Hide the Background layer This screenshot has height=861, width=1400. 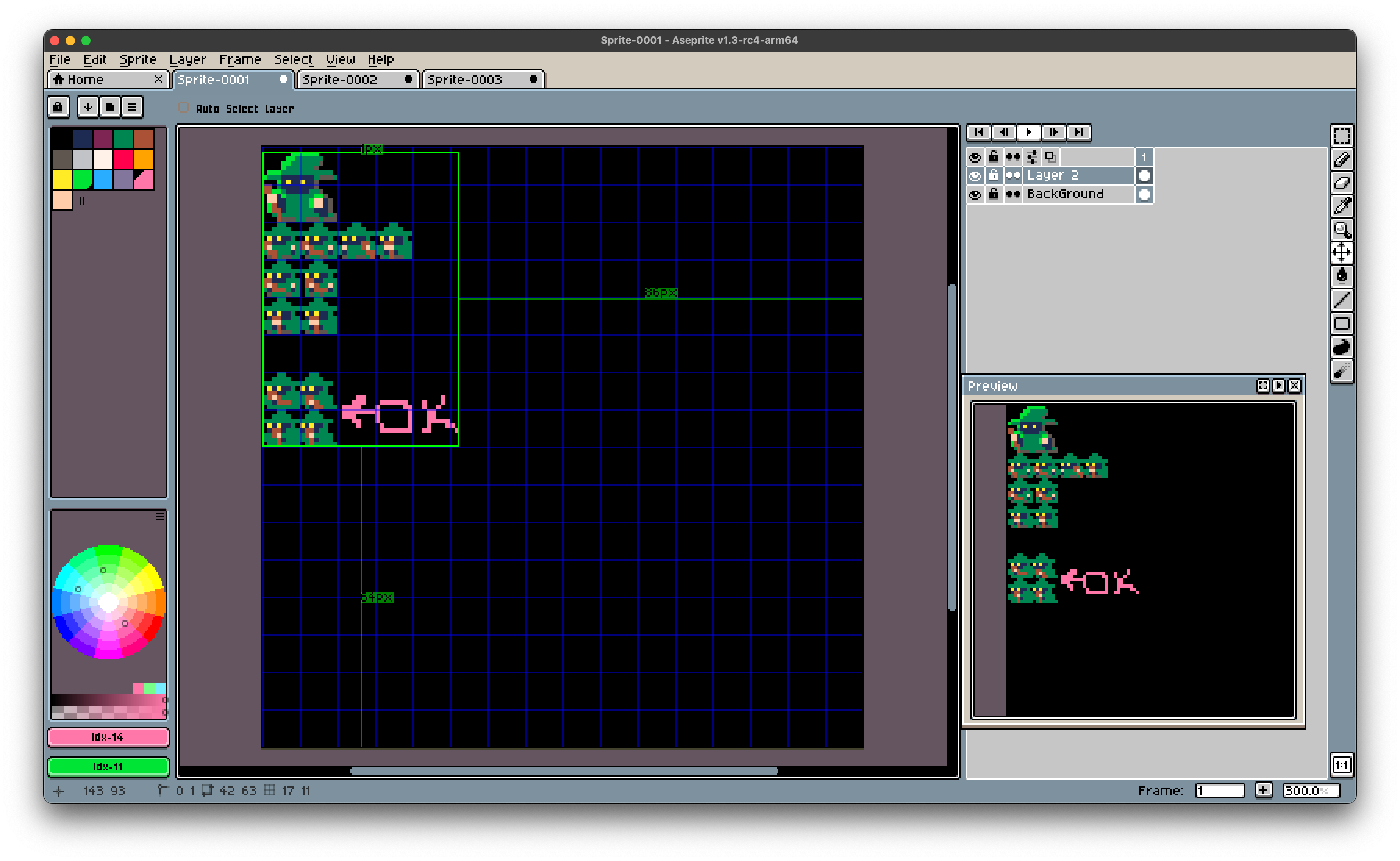(x=975, y=194)
